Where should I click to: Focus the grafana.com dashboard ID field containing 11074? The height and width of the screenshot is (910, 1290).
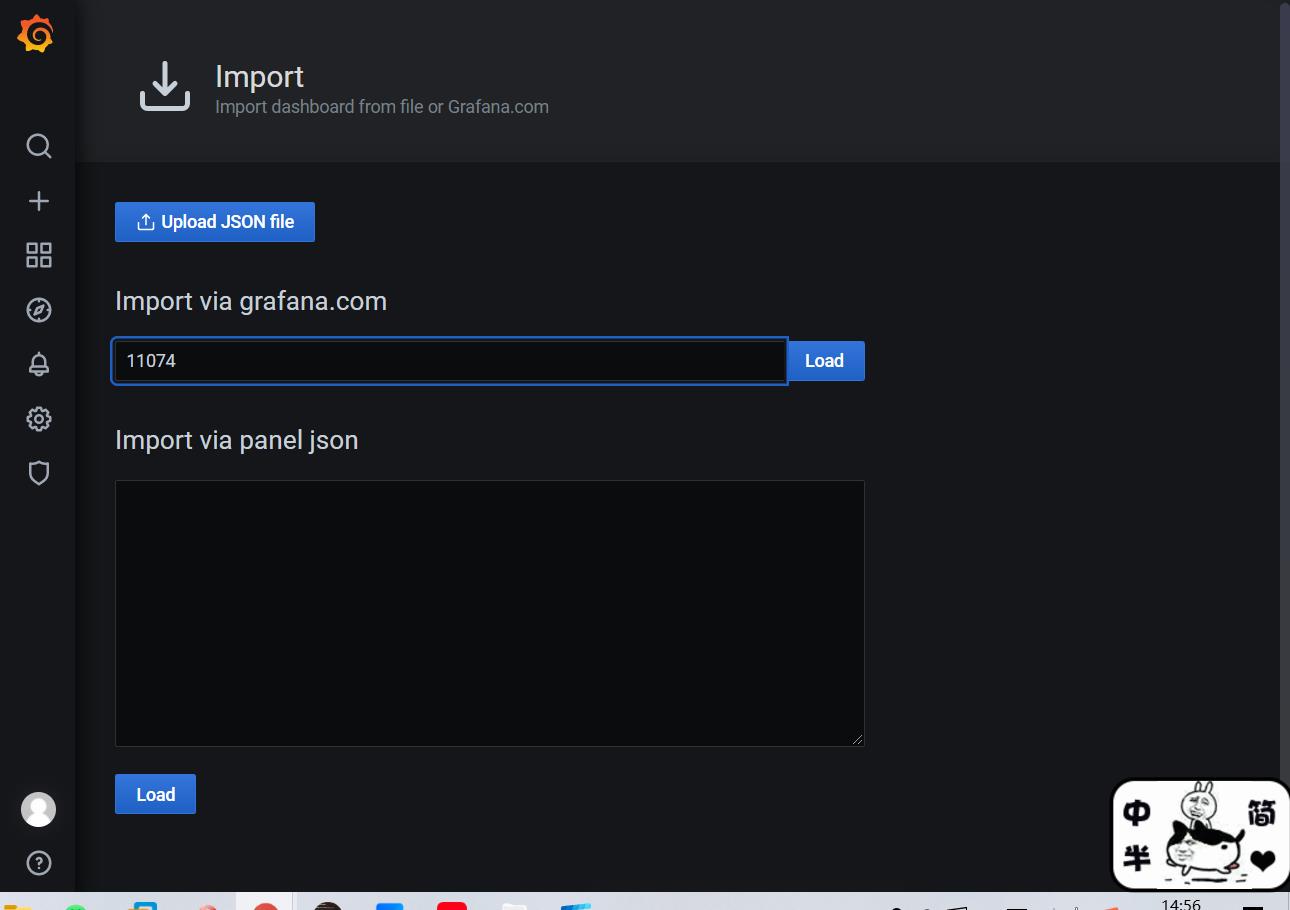click(450, 361)
